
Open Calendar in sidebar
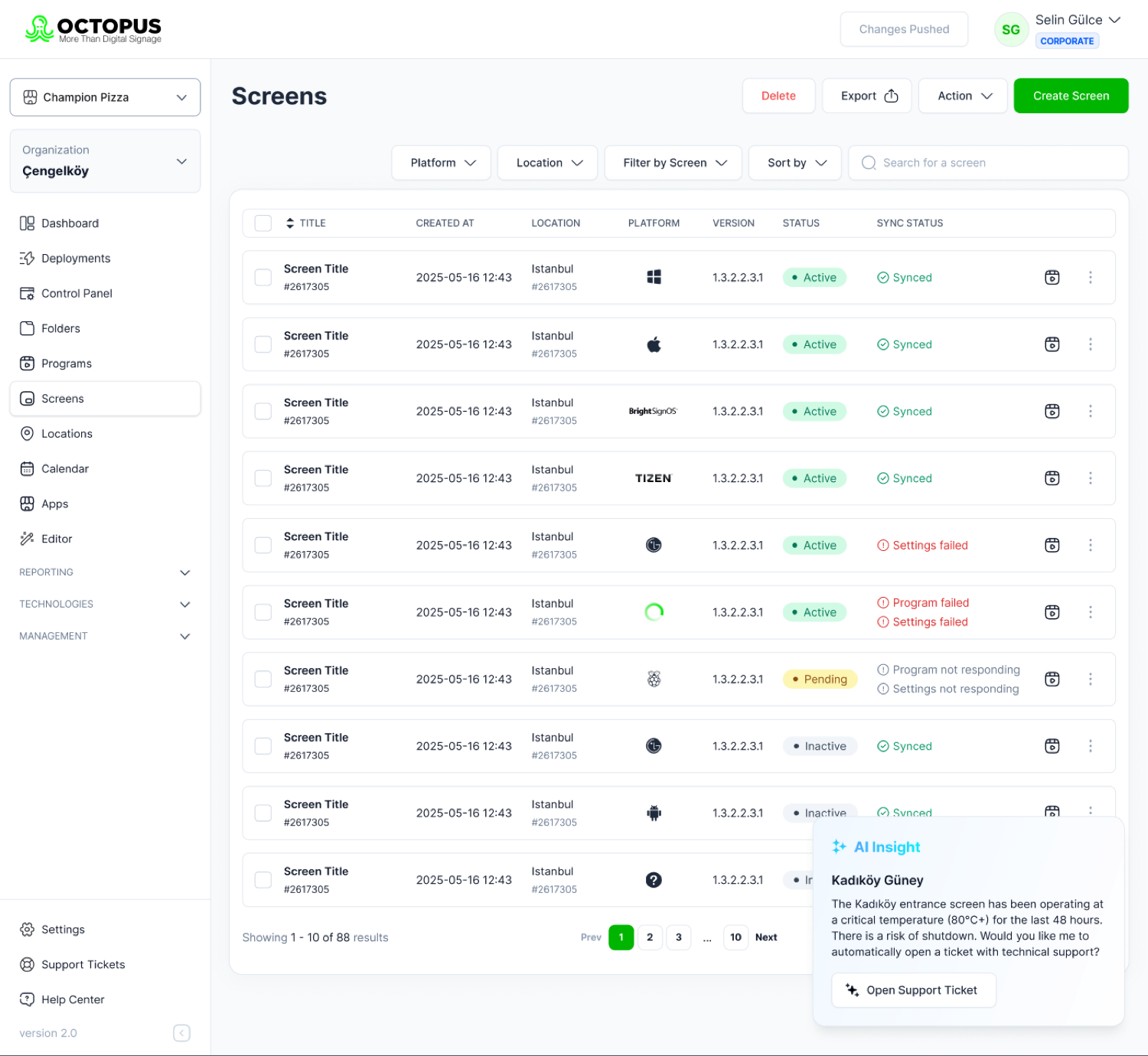[105, 468]
